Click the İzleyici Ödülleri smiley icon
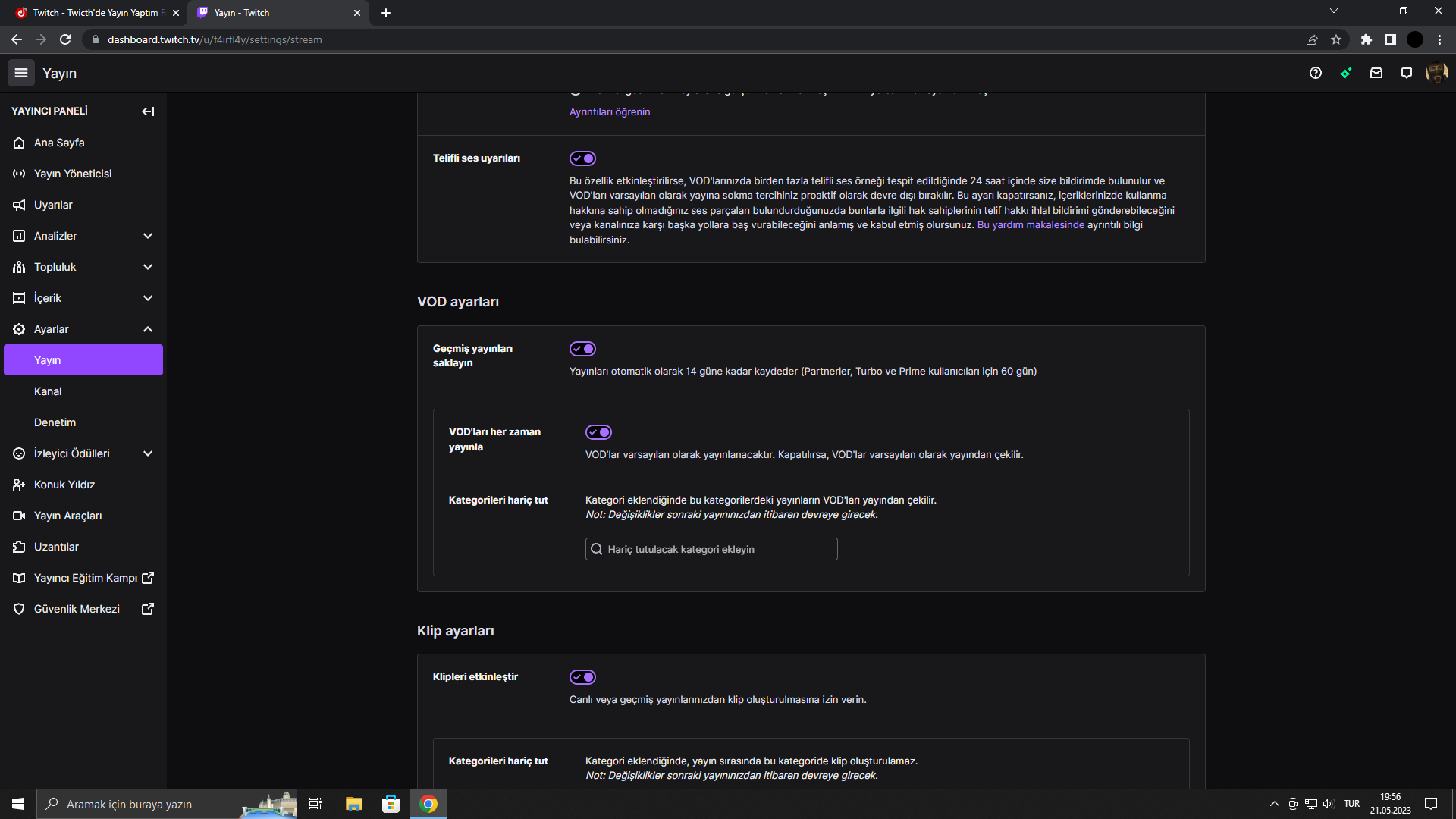 tap(19, 453)
